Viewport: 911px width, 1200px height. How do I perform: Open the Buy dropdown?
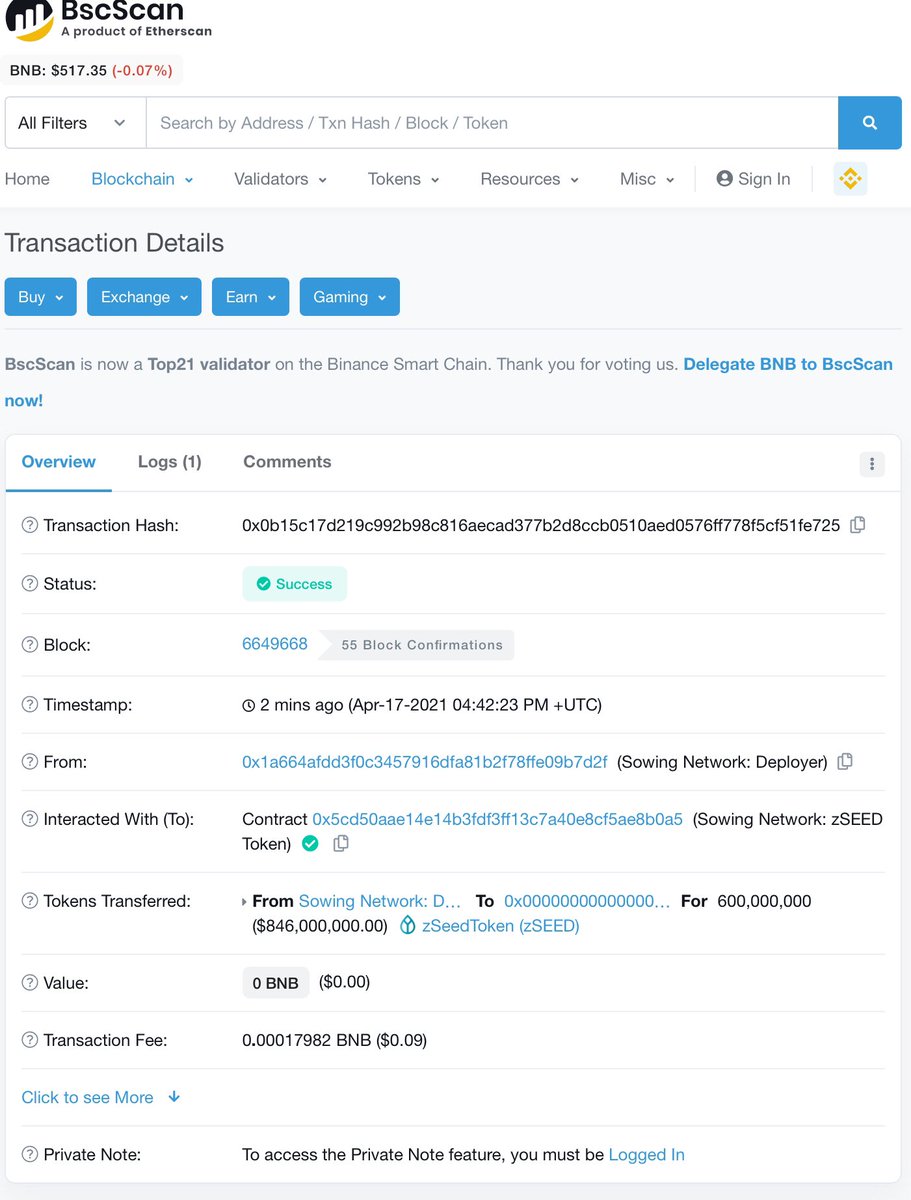tap(41, 297)
